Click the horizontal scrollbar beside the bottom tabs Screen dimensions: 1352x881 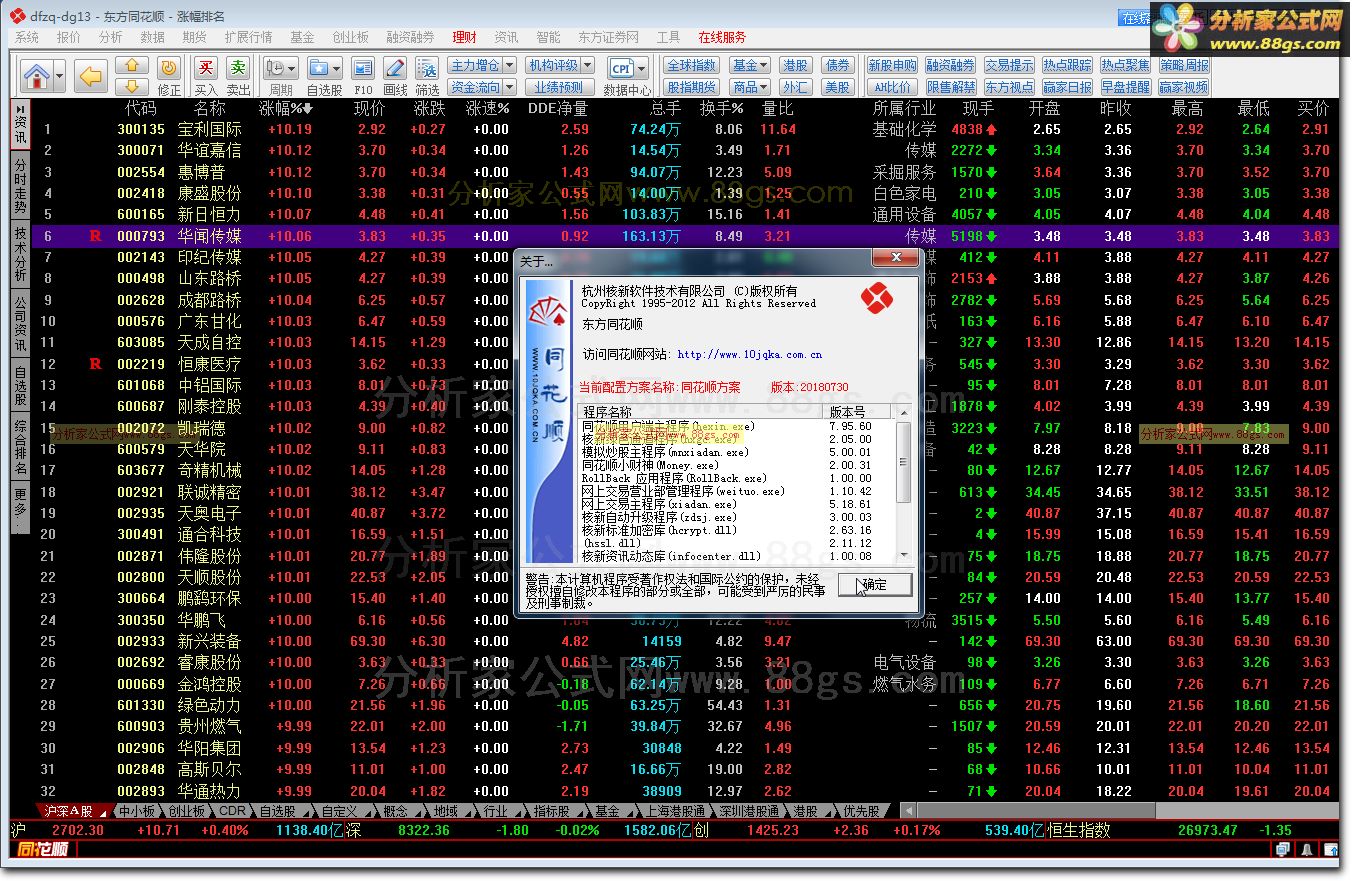tap(1120, 811)
